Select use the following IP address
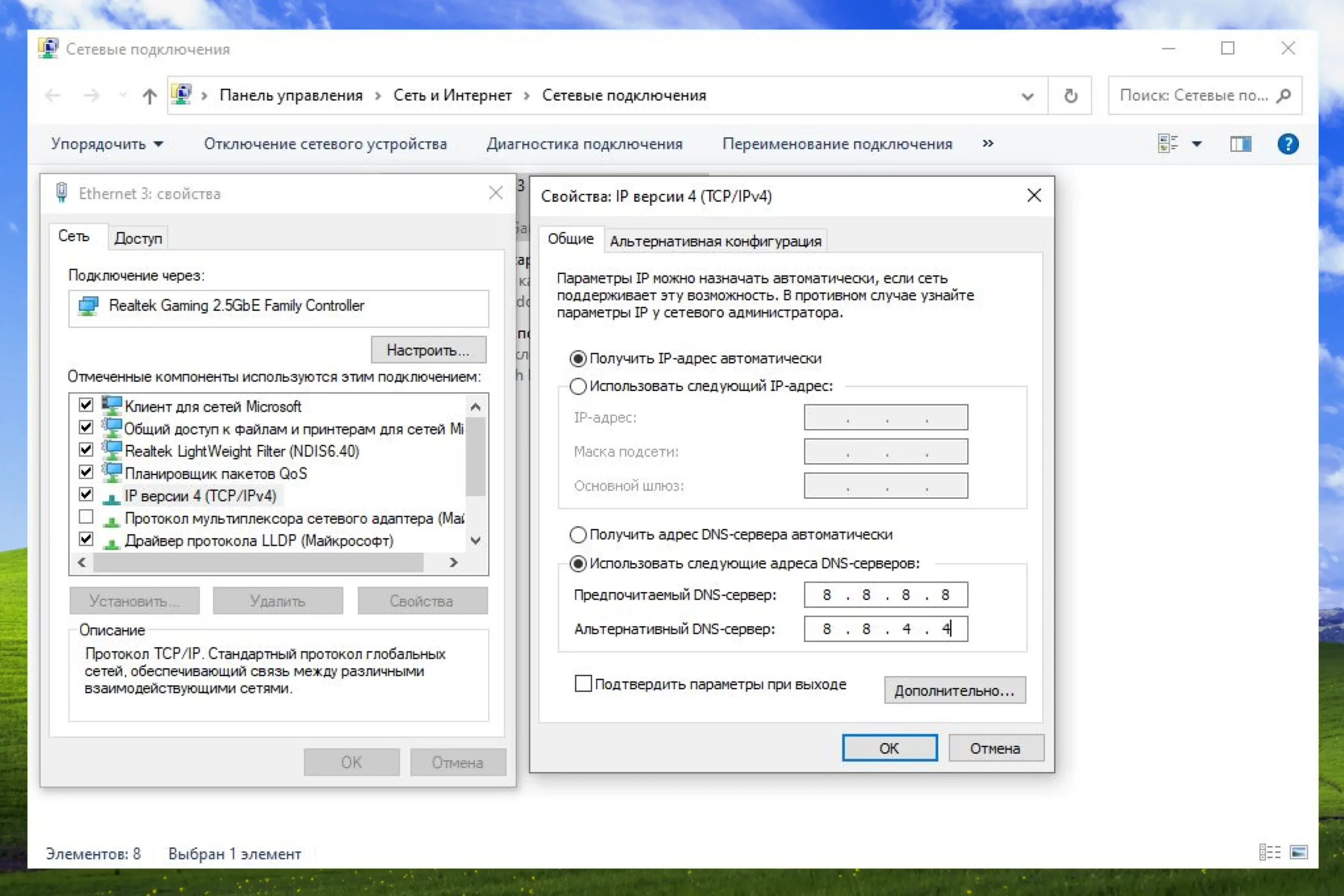 pos(577,386)
